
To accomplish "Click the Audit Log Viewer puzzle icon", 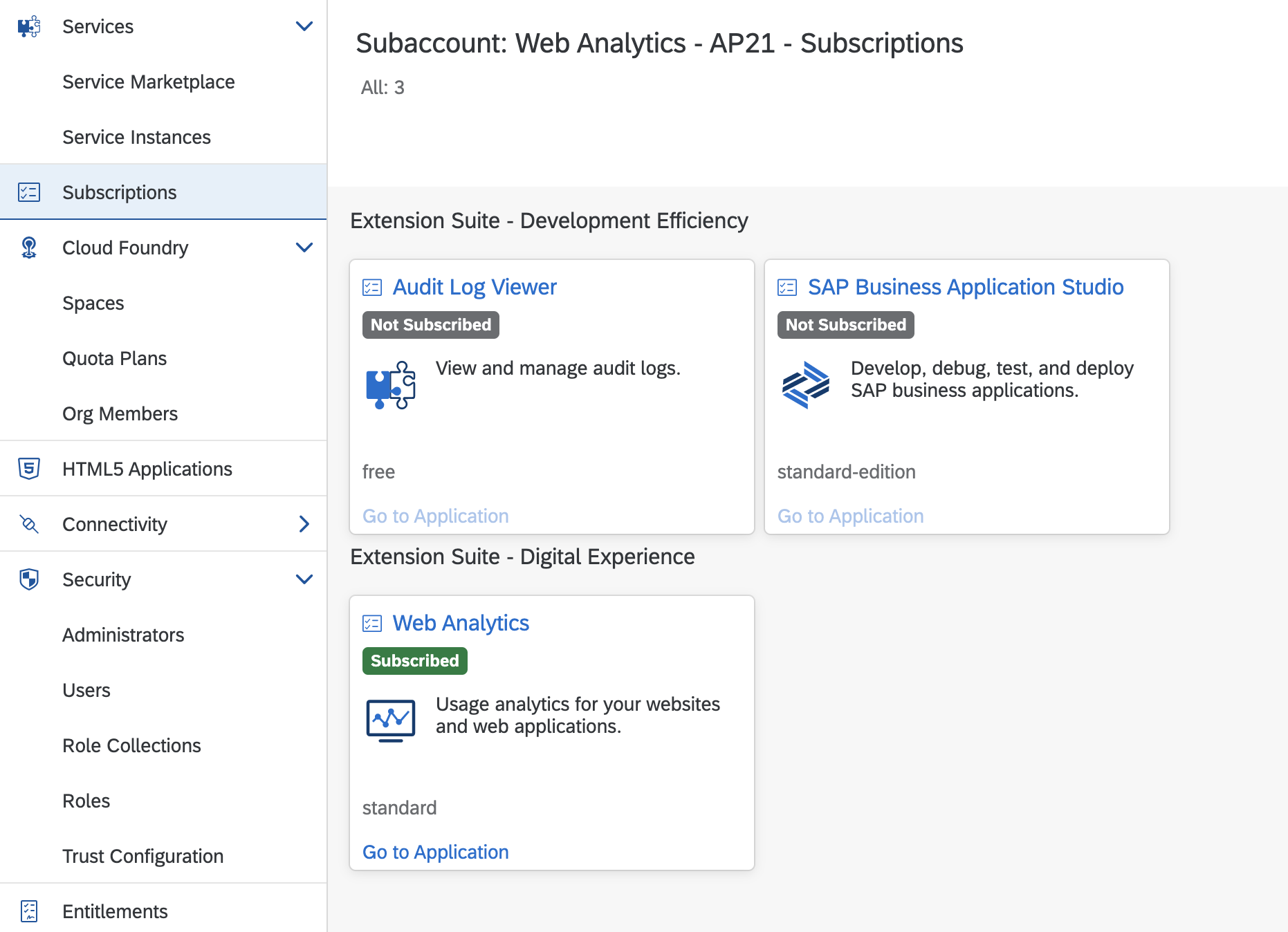I will (x=391, y=384).
